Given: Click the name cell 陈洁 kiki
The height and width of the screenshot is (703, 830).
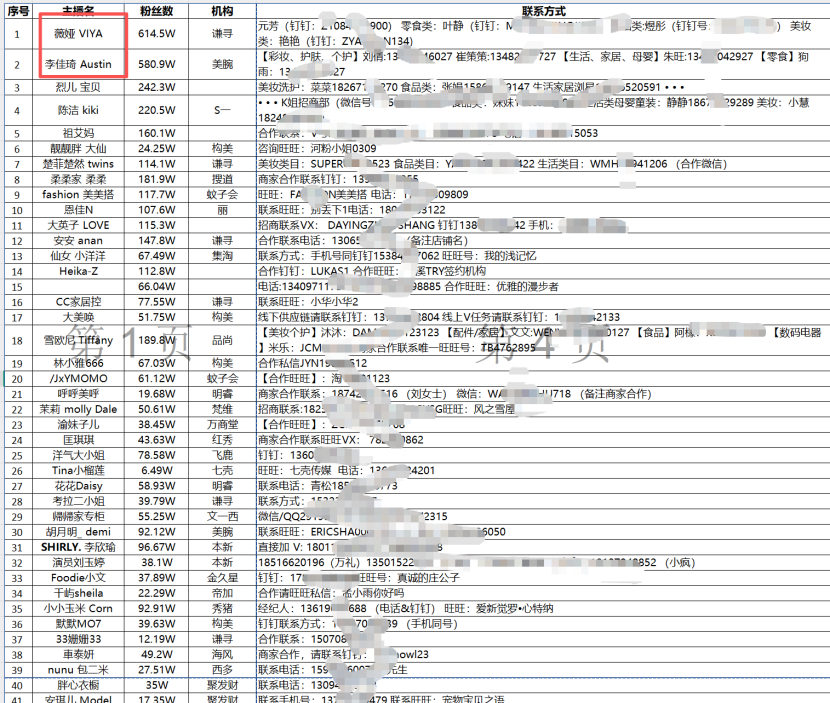Looking at the screenshot, I should coord(78,110).
